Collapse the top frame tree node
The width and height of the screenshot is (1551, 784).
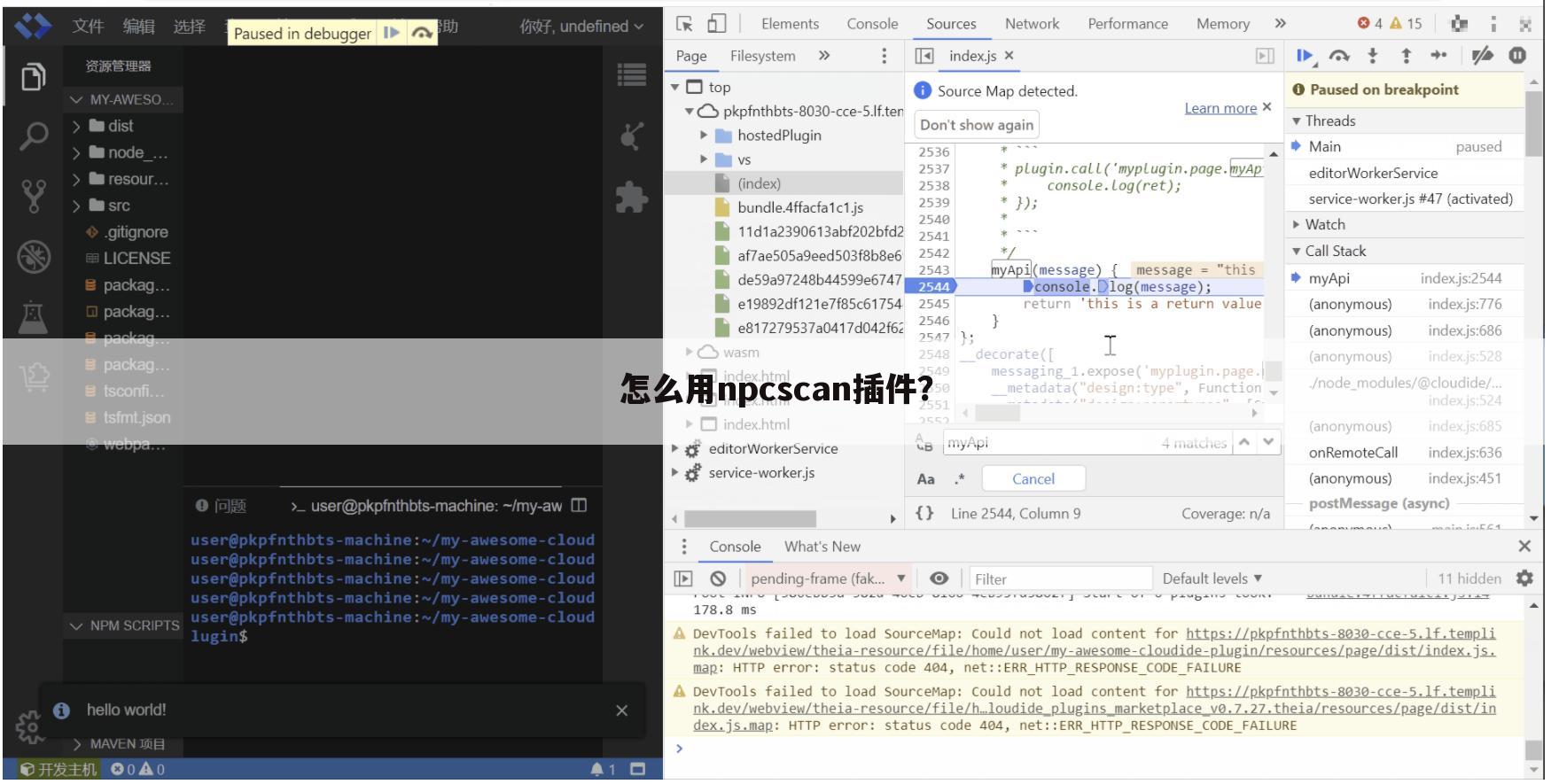[x=675, y=87]
